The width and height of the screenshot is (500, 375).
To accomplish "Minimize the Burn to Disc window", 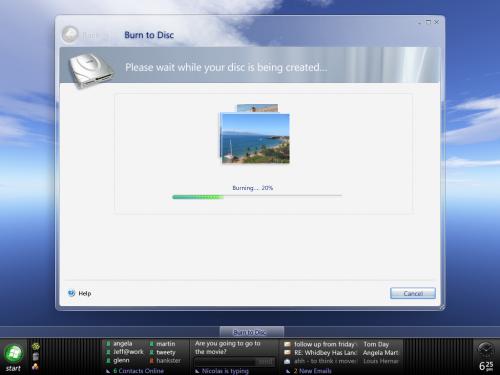I will pos(419,22).
